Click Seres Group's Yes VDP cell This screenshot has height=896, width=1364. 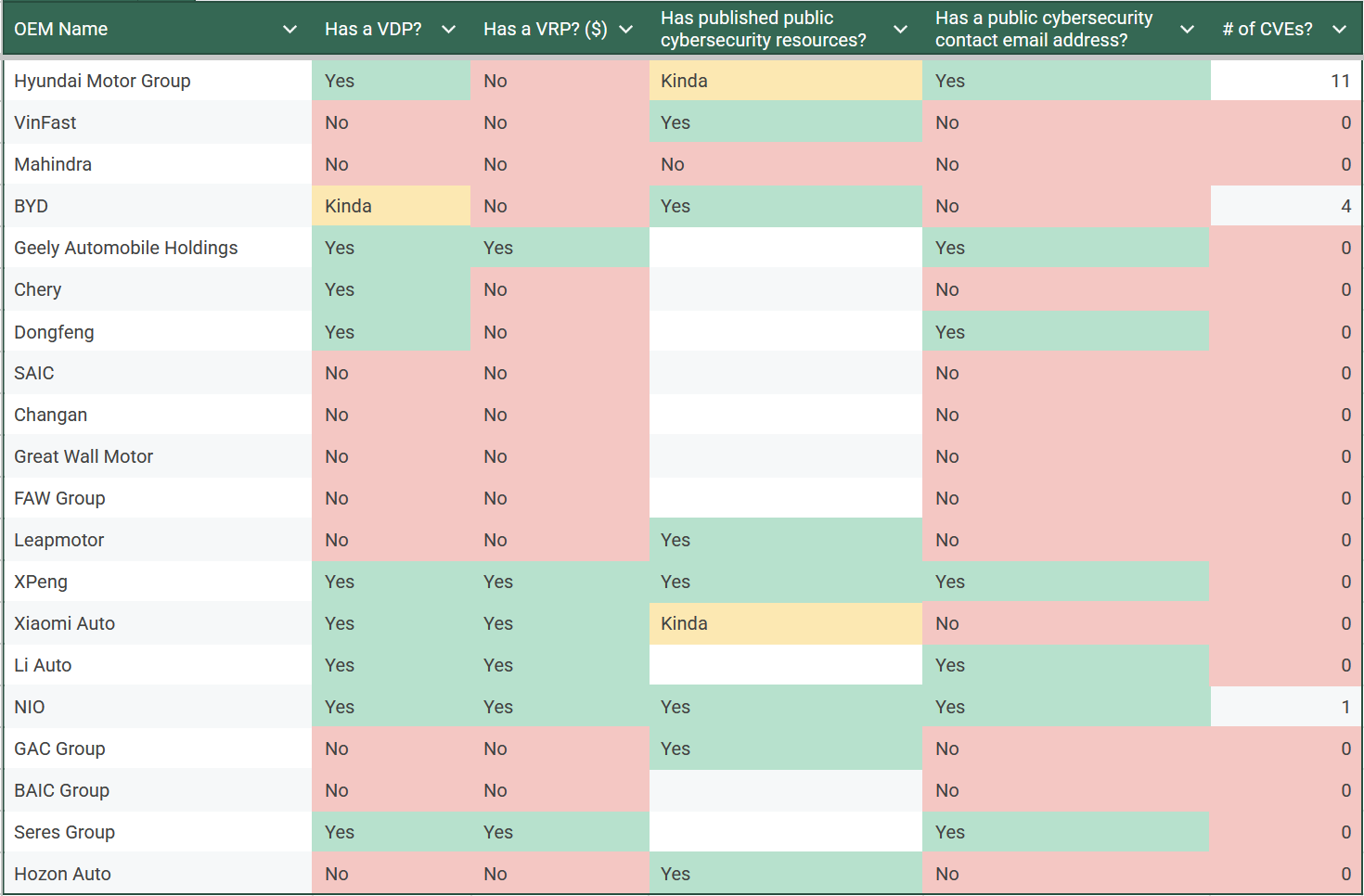392,832
